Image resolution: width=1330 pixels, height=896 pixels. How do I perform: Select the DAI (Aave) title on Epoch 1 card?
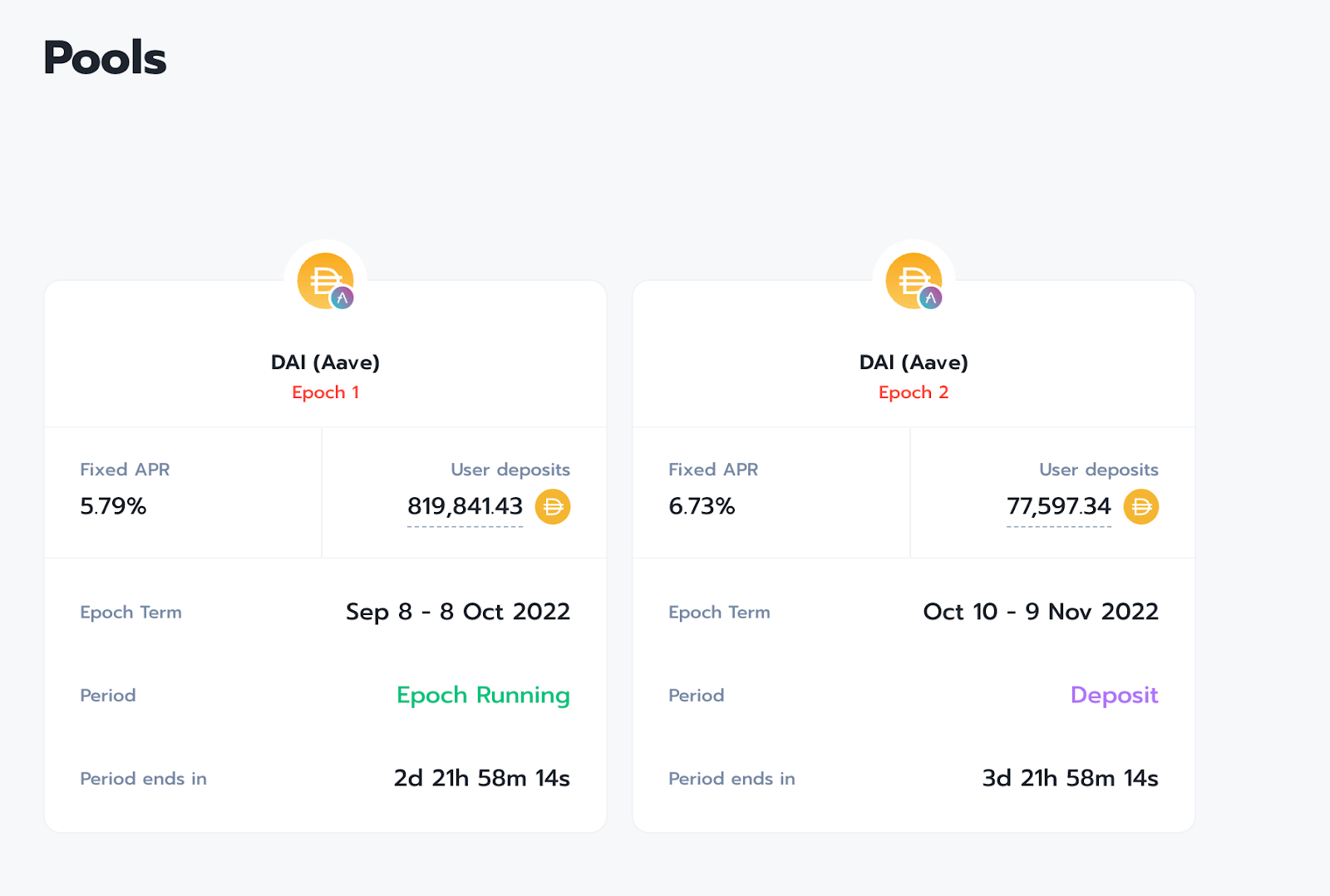click(325, 362)
